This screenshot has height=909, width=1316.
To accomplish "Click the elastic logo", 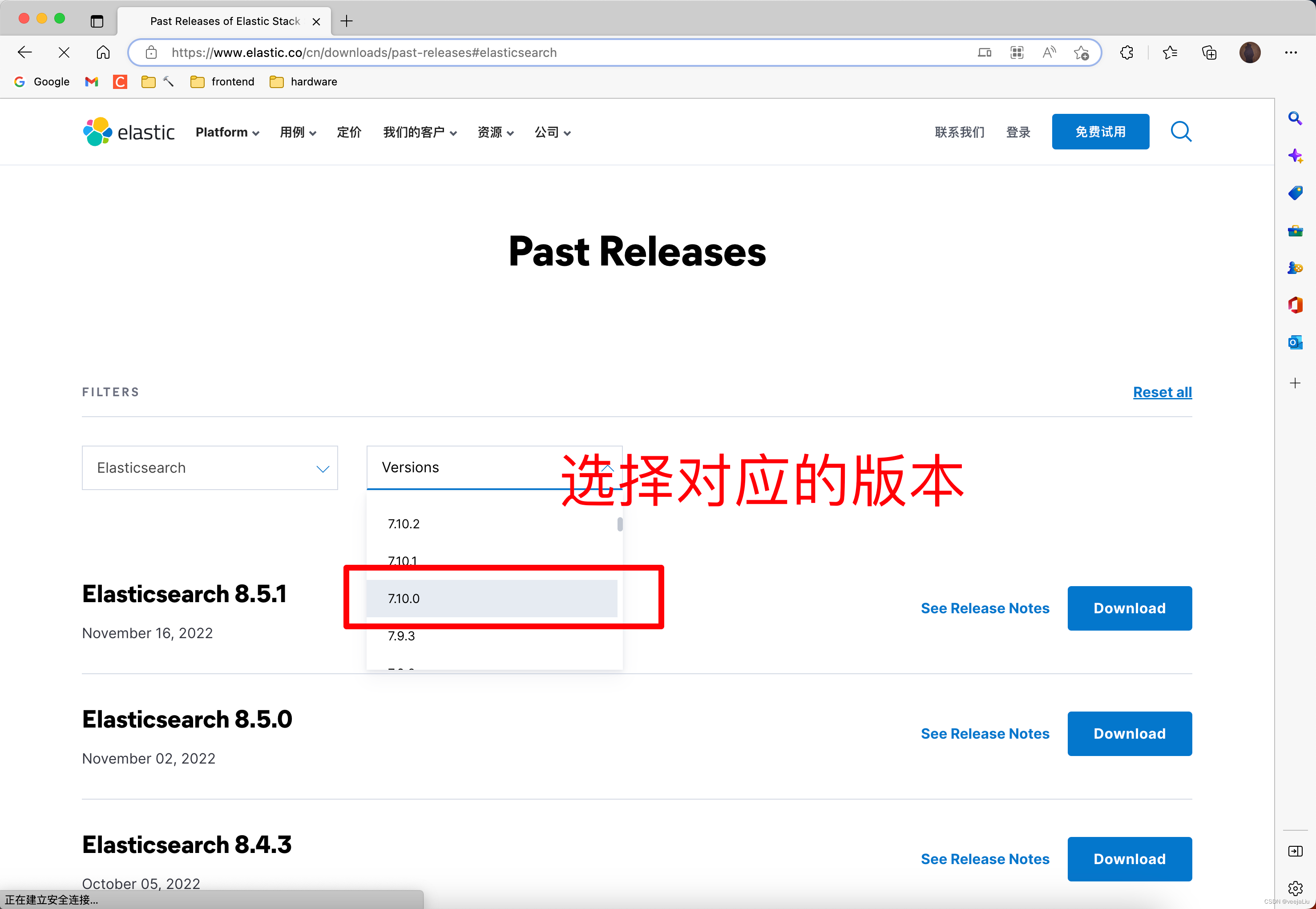I will [129, 132].
